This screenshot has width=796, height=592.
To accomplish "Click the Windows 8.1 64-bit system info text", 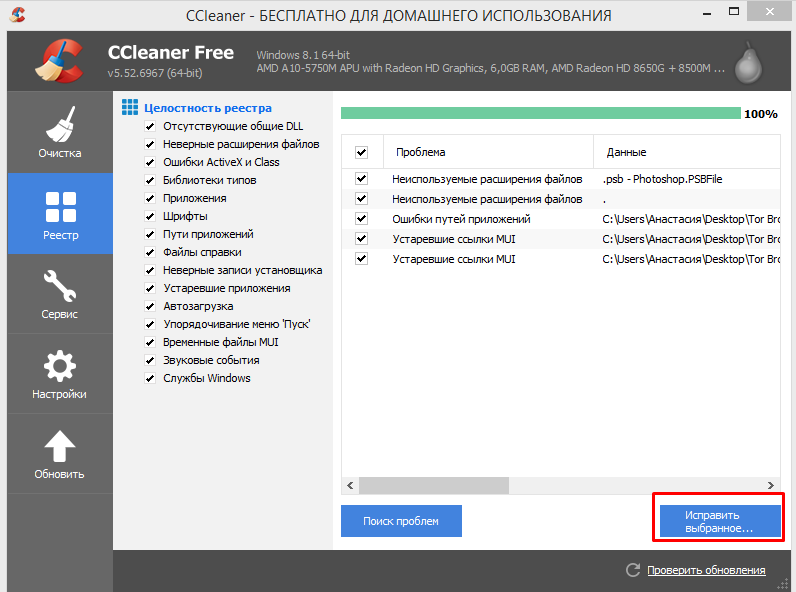I will coord(303,55).
